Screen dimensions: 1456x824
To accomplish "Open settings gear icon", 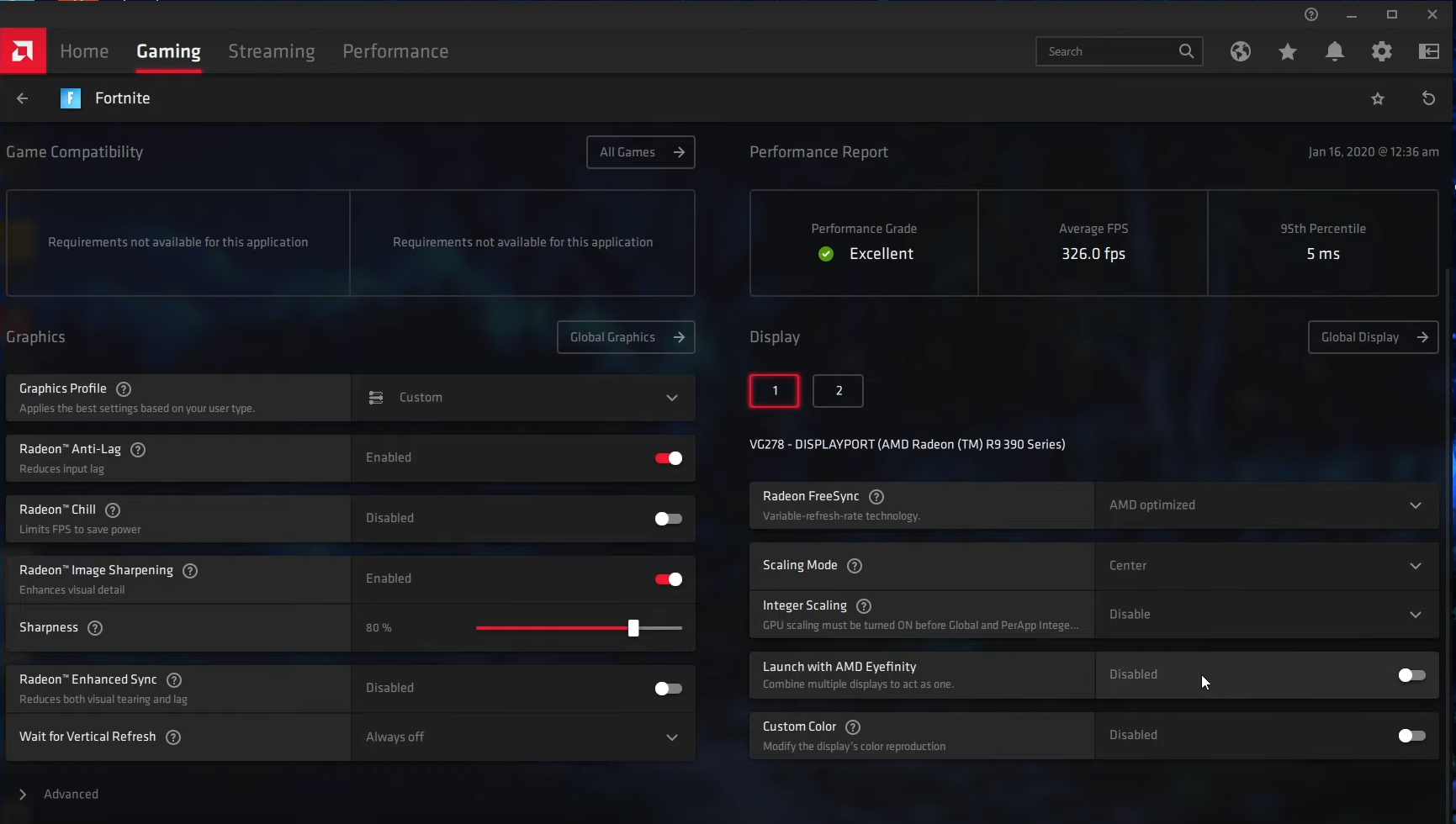I will point(1381,51).
